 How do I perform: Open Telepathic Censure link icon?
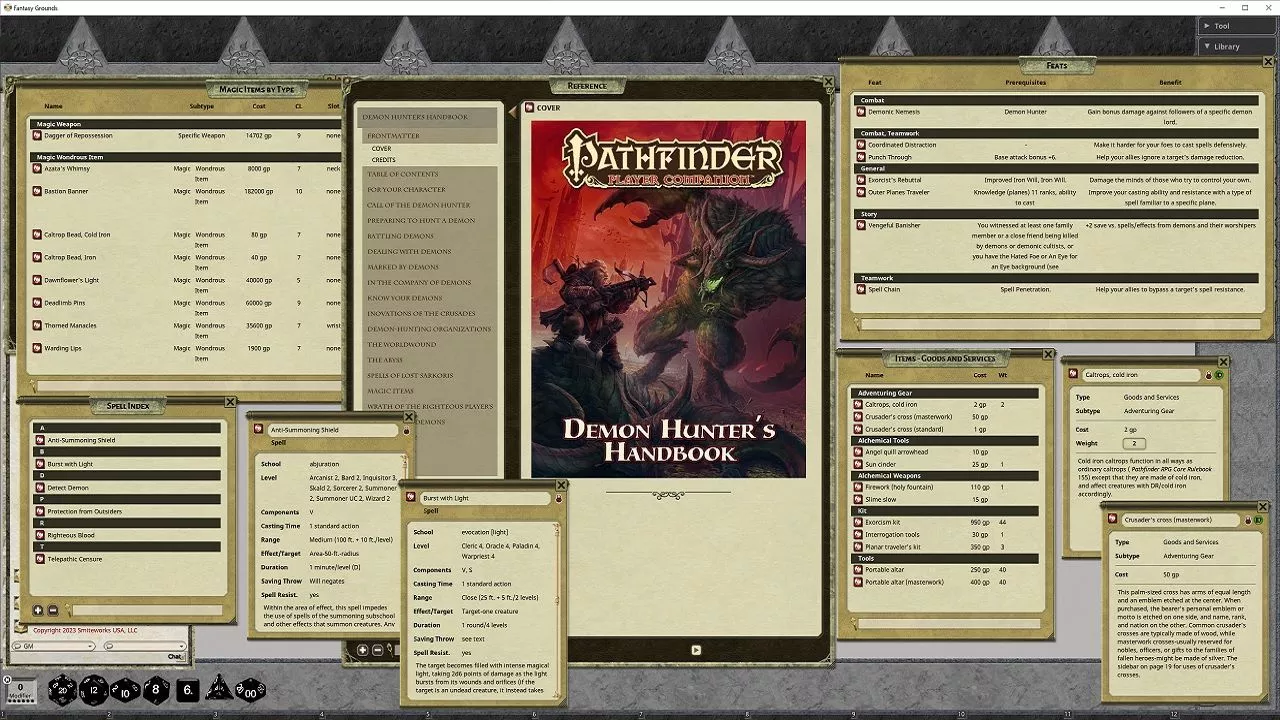coord(40,559)
